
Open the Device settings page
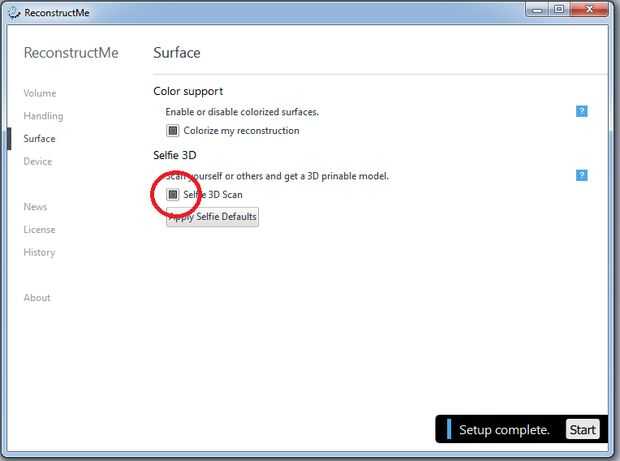tap(38, 161)
